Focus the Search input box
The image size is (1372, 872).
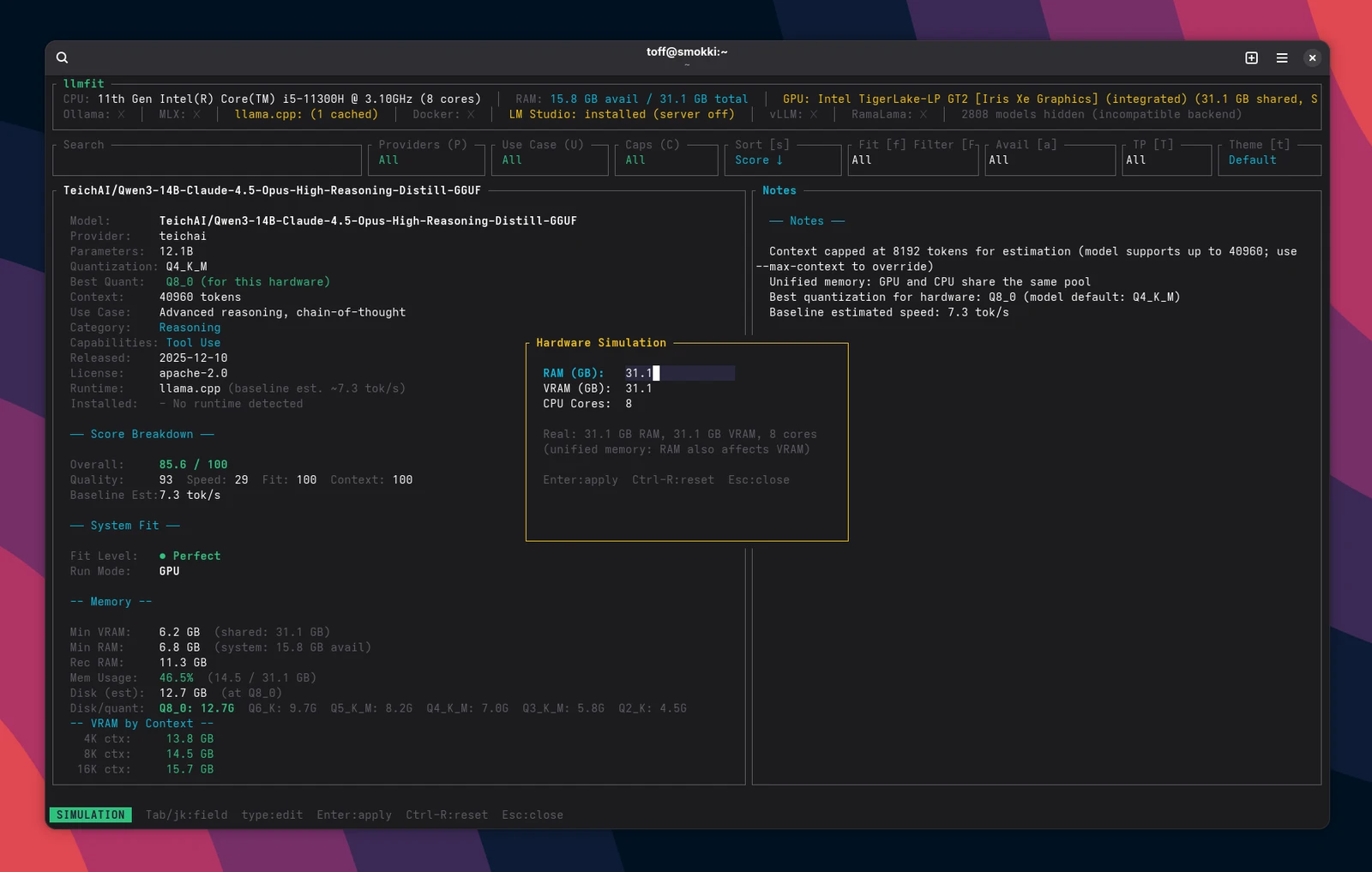[x=207, y=159]
